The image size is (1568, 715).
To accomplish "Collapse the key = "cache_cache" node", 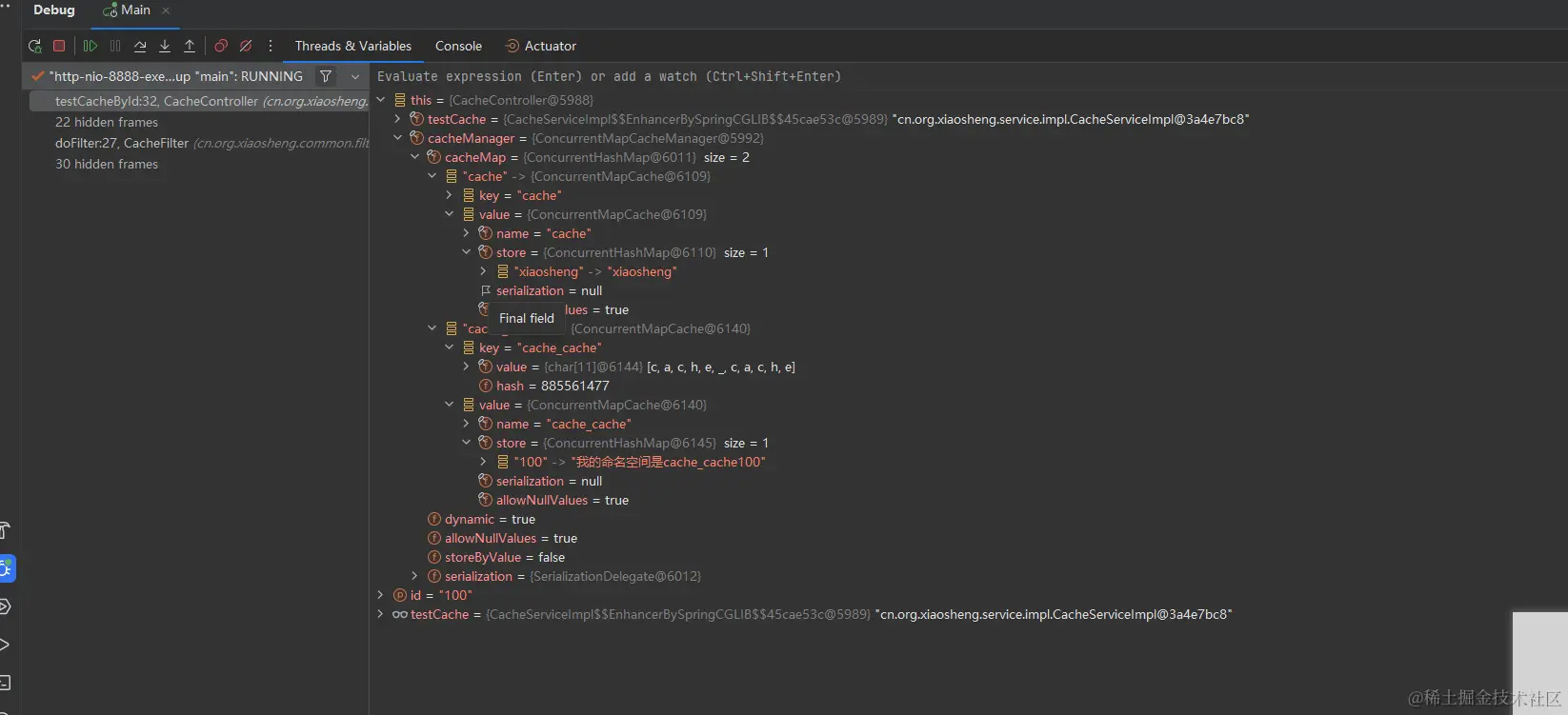I will [450, 348].
